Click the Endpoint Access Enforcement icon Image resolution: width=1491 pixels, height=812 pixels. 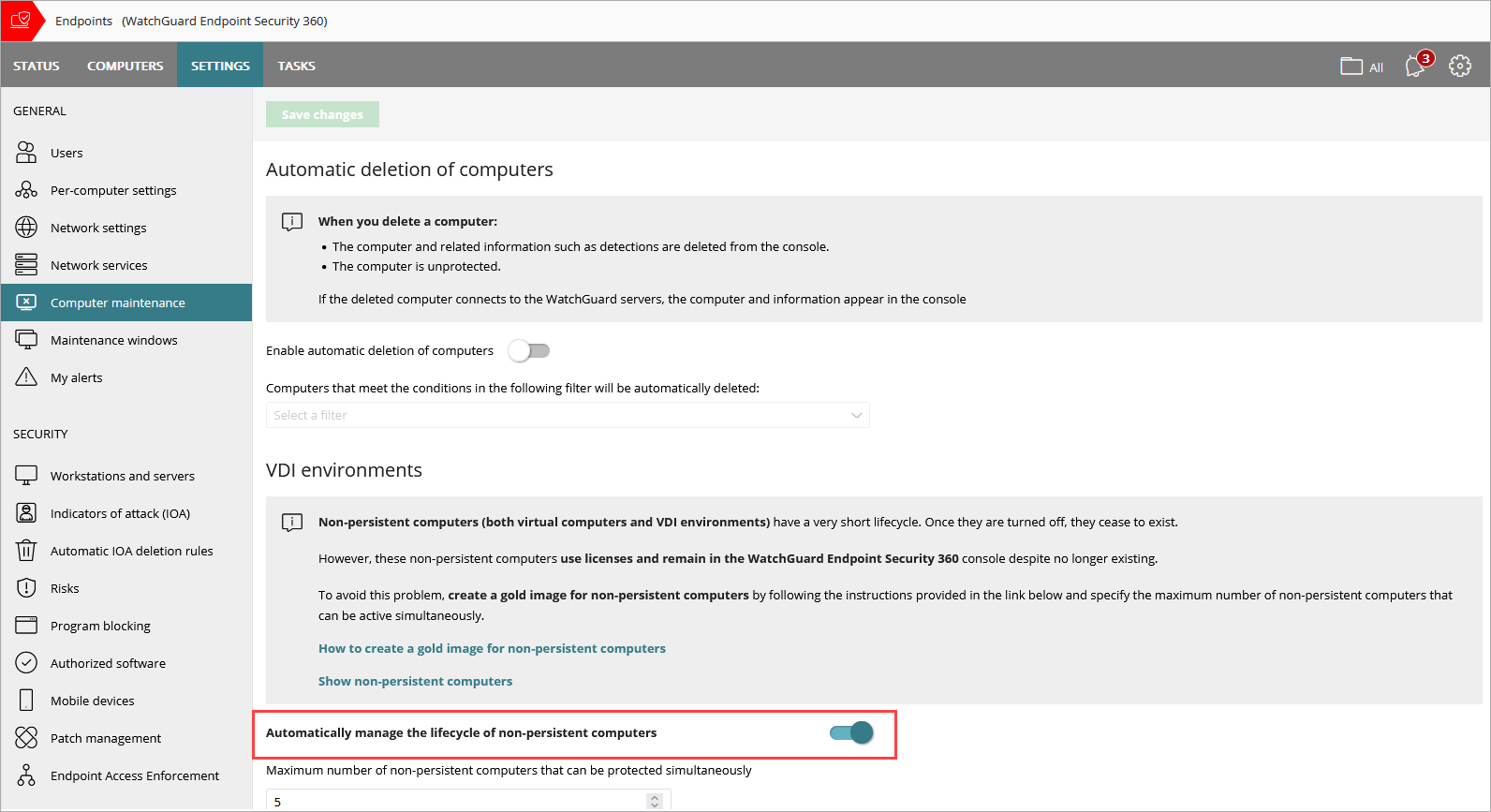click(x=26, y=775)
